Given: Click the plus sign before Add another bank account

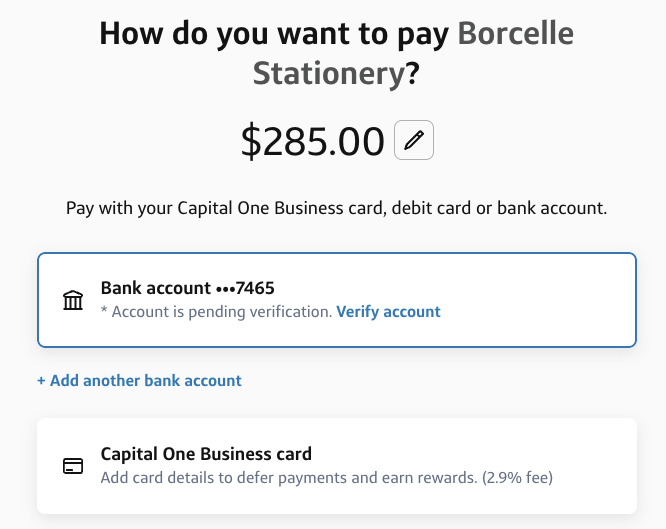Looking at the screenshot, I should pos(41,381).
